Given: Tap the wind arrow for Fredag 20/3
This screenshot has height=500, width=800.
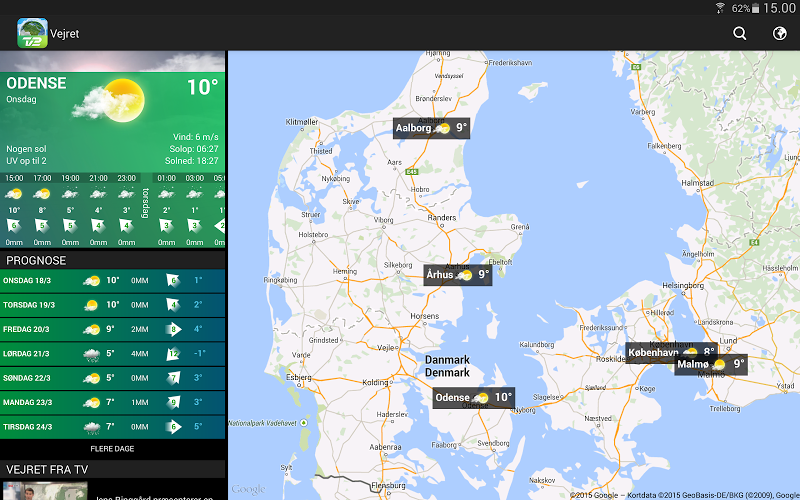Looking at the screenshot, I should pyautogui.click(x=173, y=330).
